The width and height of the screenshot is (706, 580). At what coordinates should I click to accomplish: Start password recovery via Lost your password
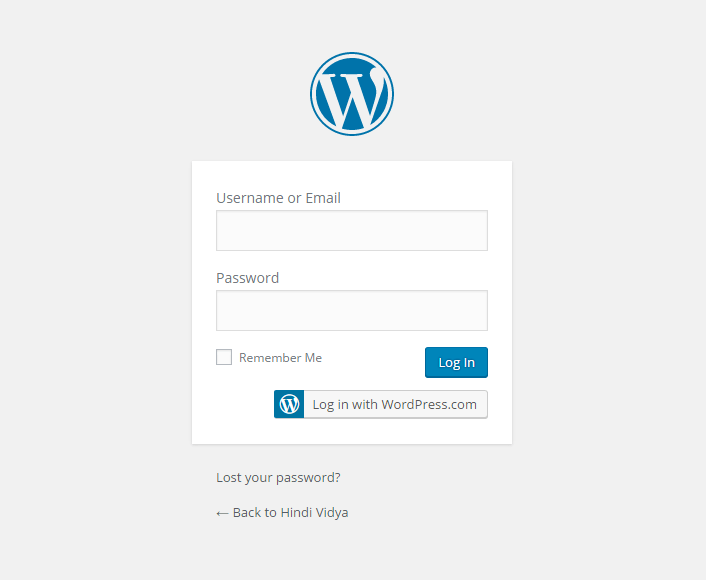[x=278, y=478]
